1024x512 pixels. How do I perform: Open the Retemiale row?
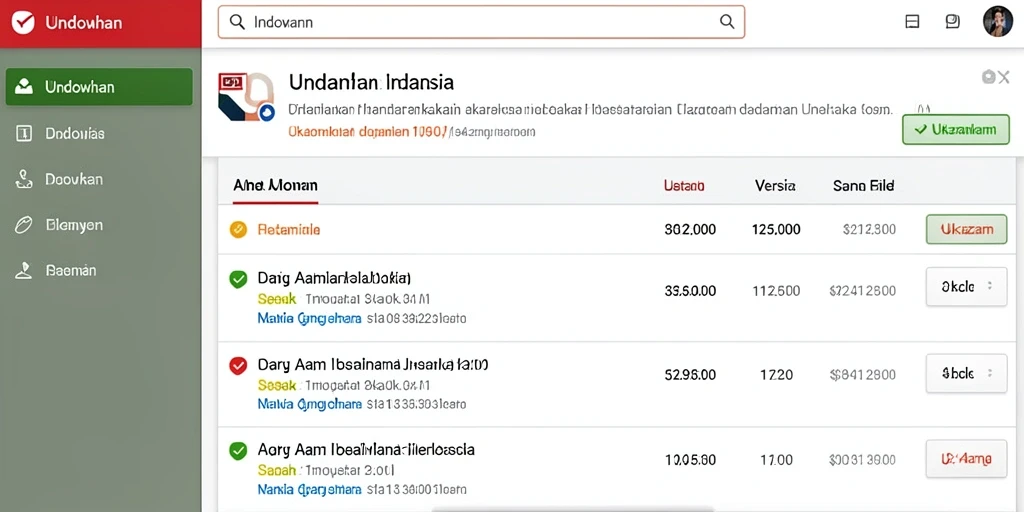point(616,229)
